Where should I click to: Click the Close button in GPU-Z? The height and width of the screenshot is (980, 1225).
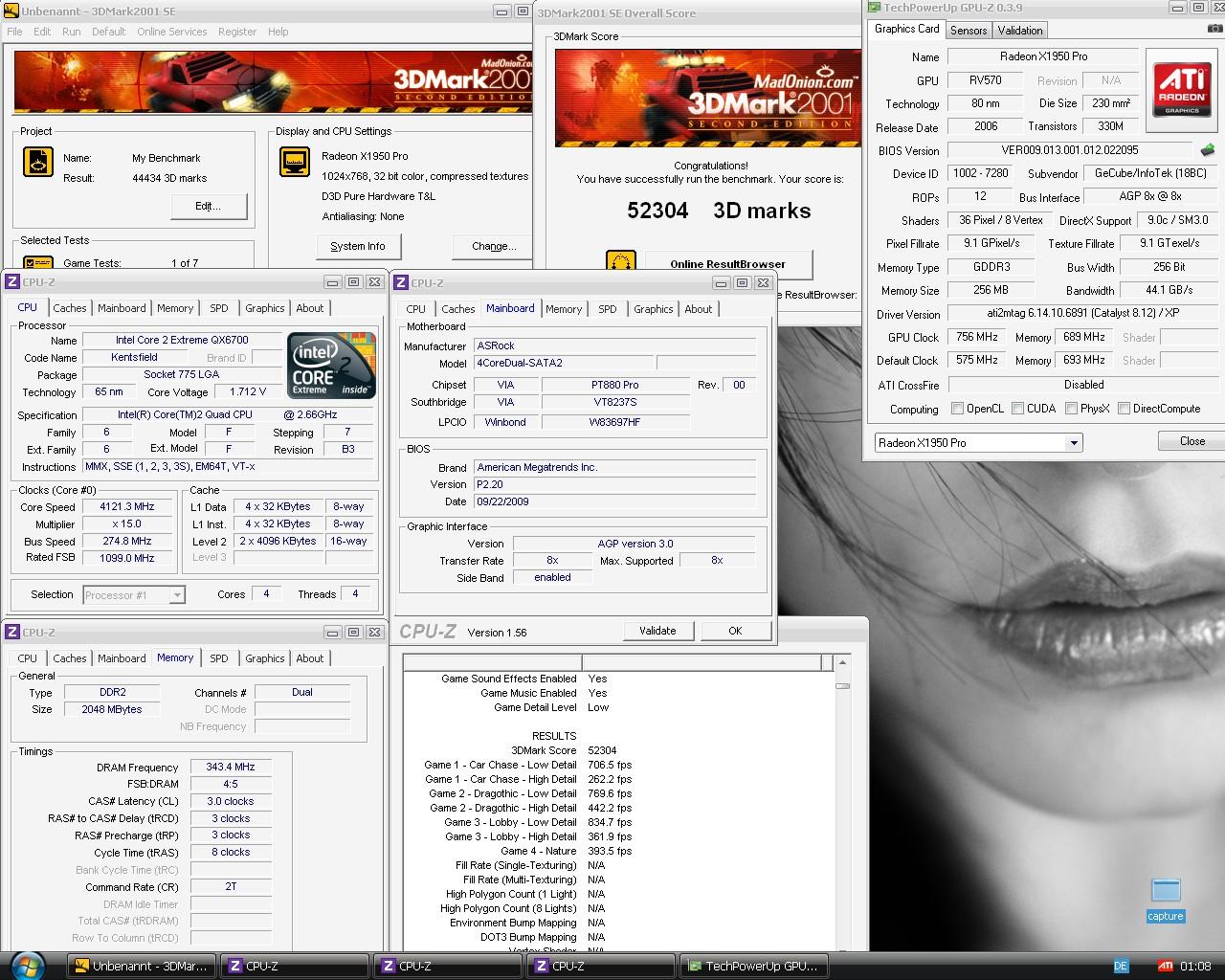click(1192, 441)
